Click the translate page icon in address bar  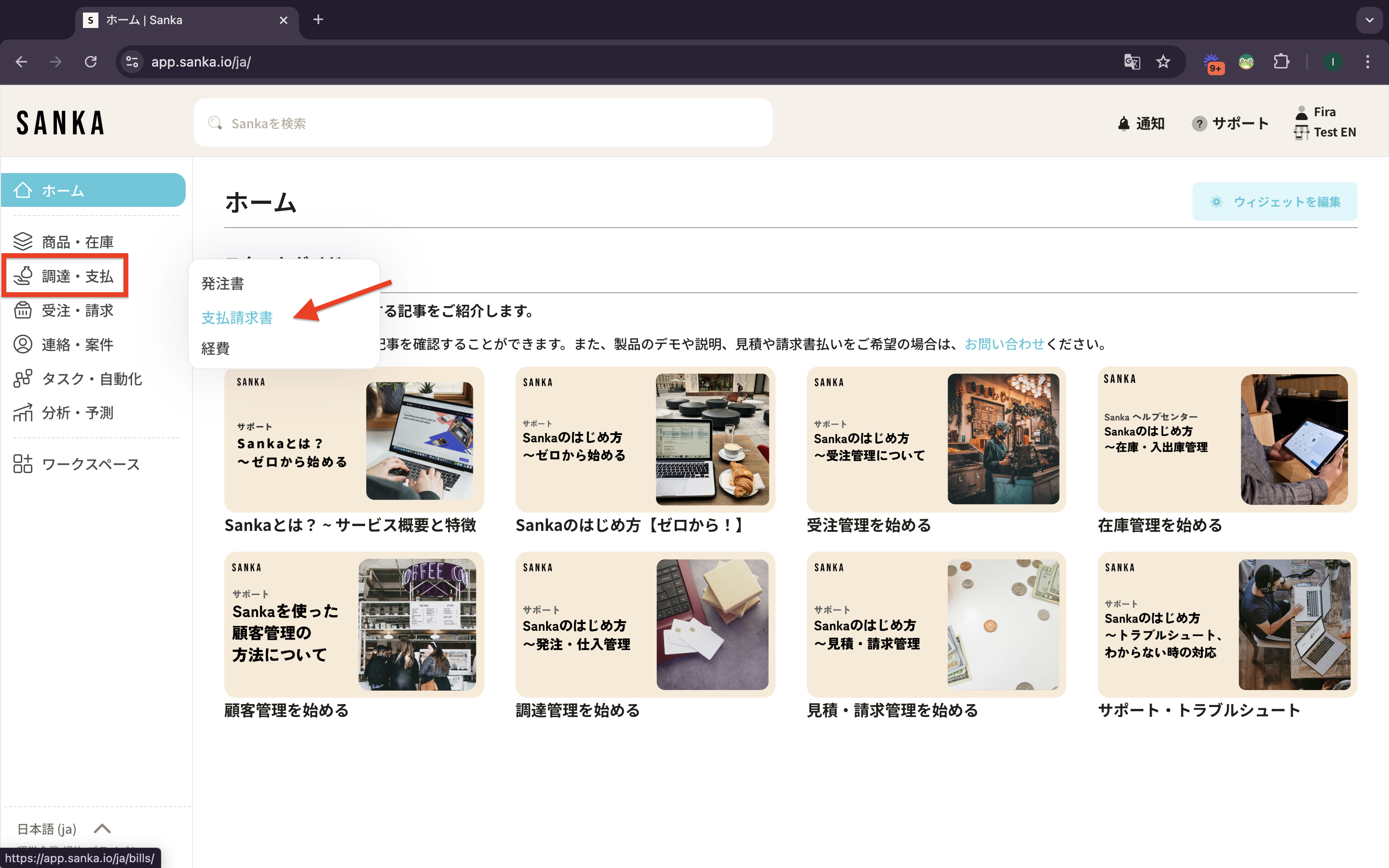click(1131, 61)
